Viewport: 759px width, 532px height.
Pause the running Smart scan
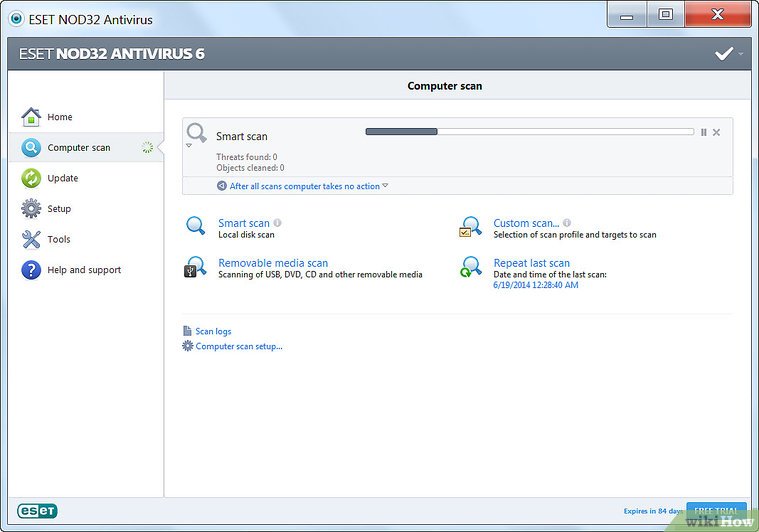[704, 132]
